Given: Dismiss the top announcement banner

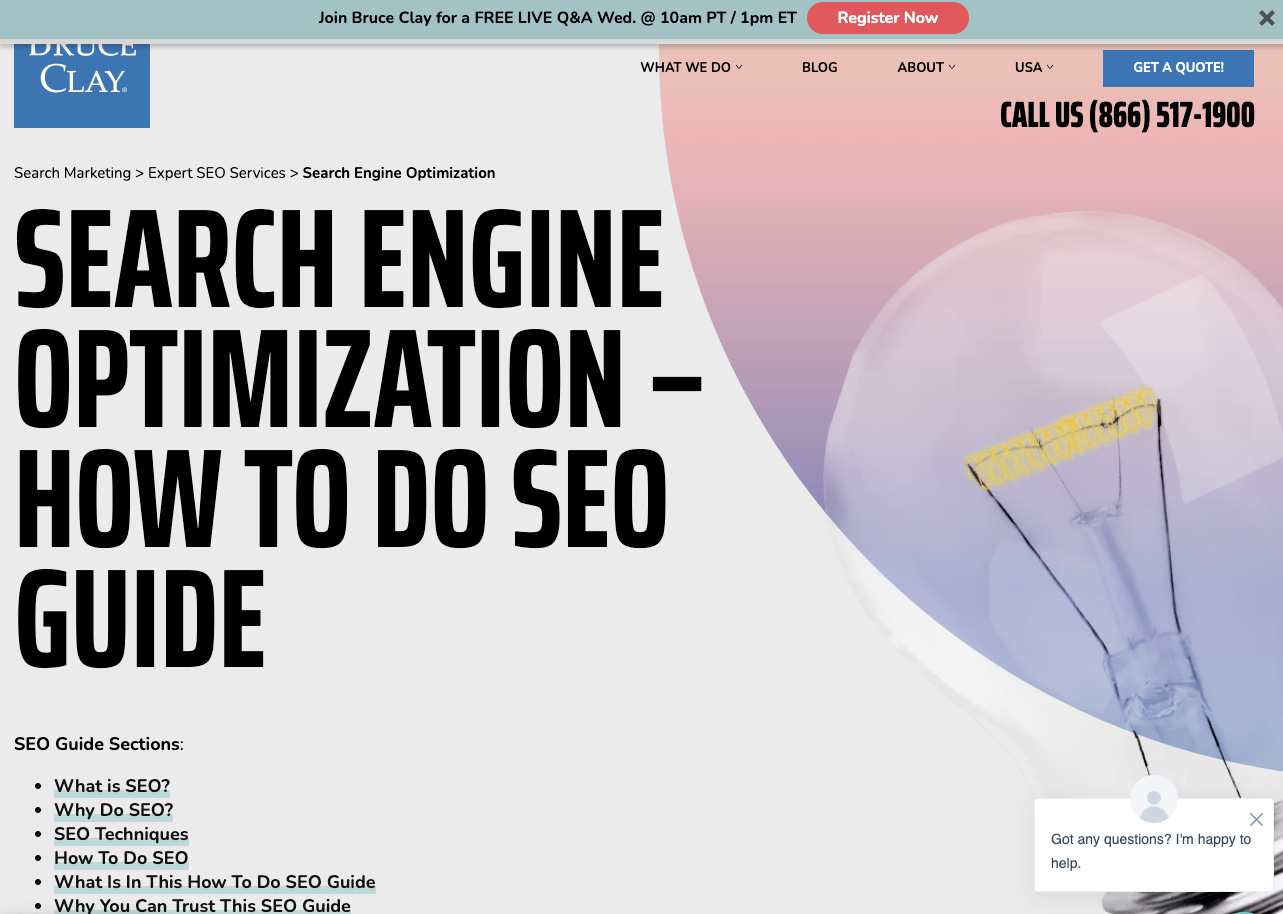Looking at the screenshot, I should pyautogui.click(x=1266, y=18).
